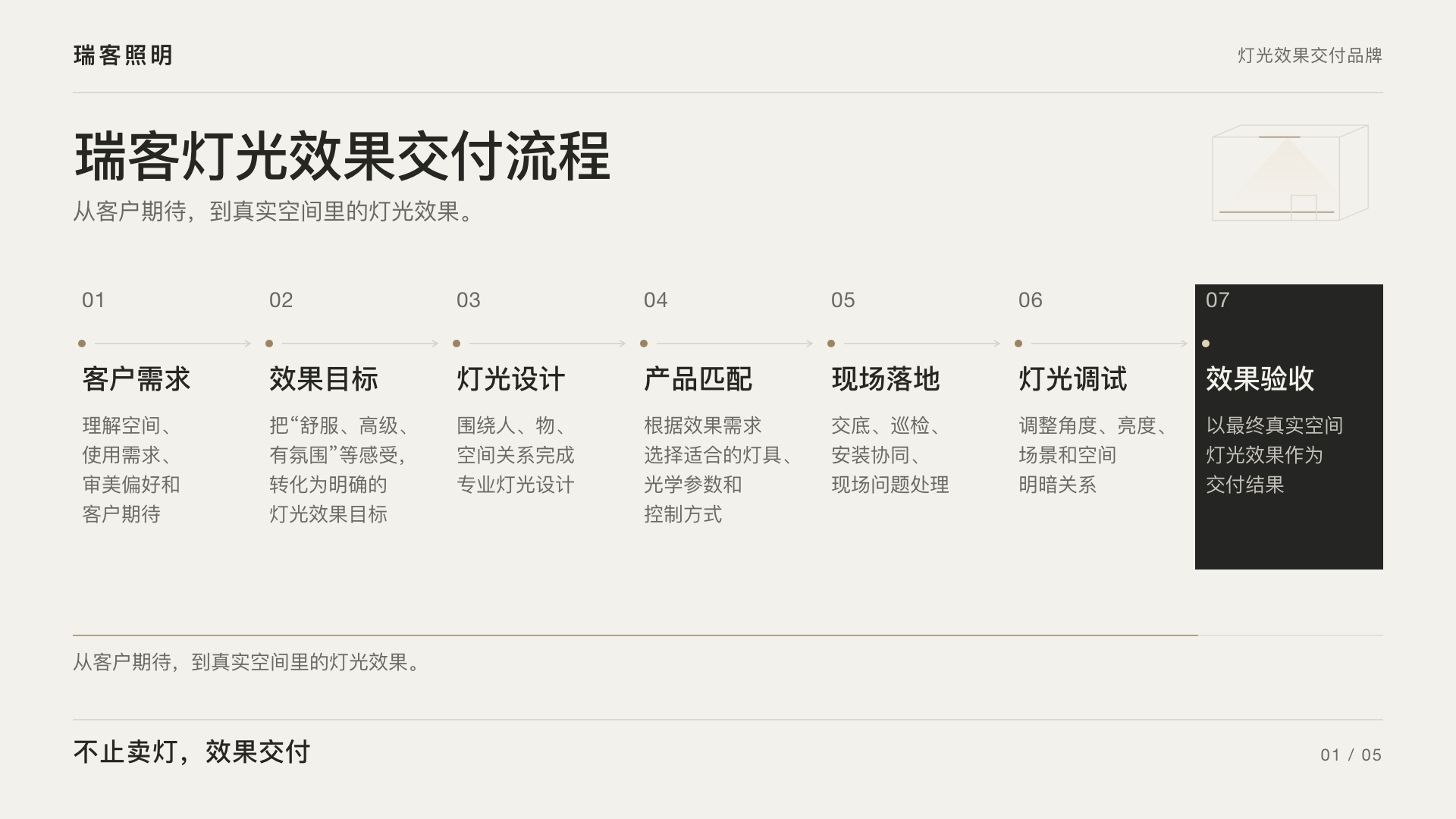The width and height of the screenshot is (1456, 819).
Task: Select the dot marker for step 04
Action: pyautogui.click(x=644, y=344)
